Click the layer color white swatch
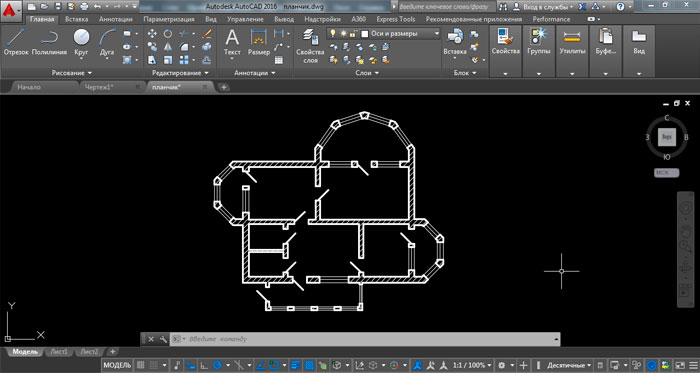Screen dimensions: 700x373 364,33
